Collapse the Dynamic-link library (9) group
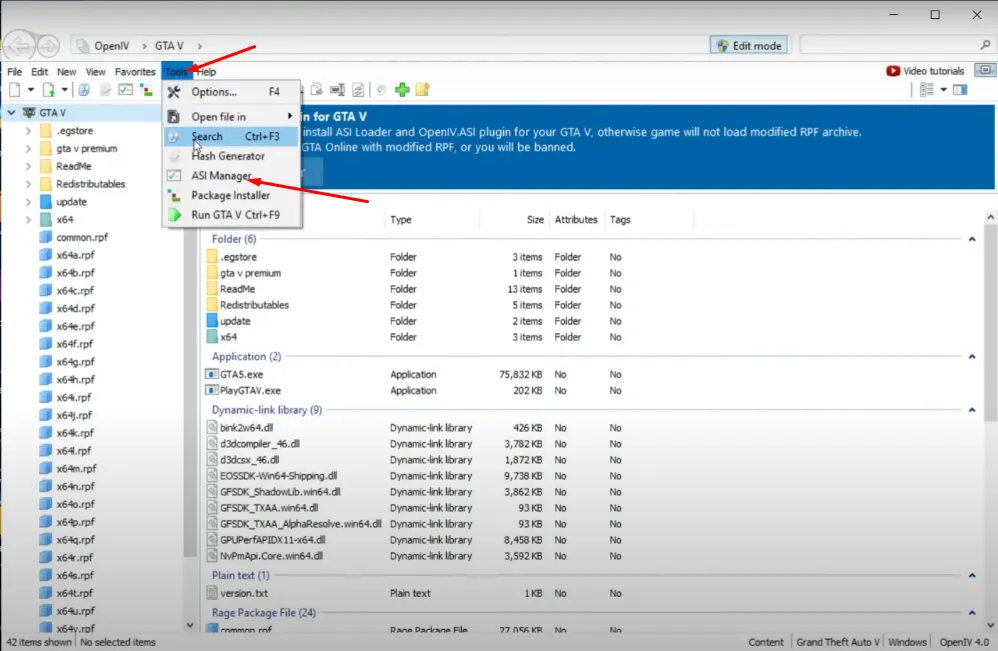This screenshot has height=651, width=998. click(972, 410)
